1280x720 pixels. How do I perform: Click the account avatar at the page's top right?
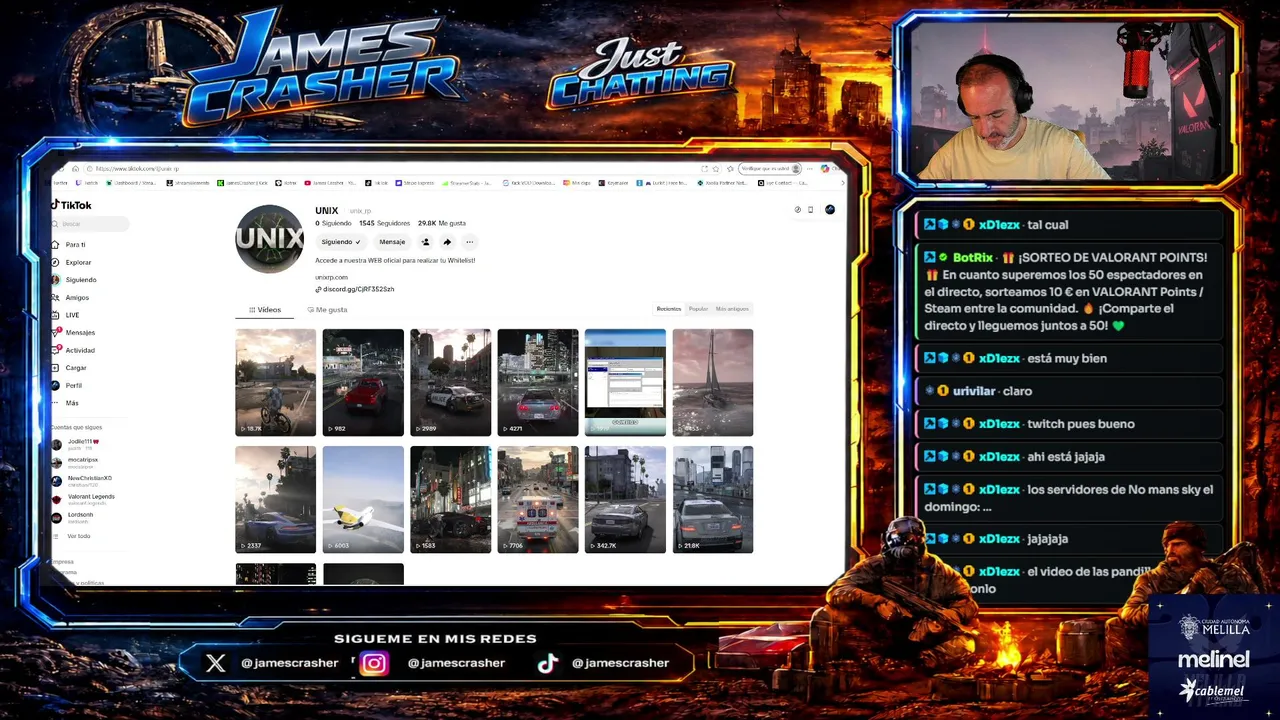(x=830, y=209)
